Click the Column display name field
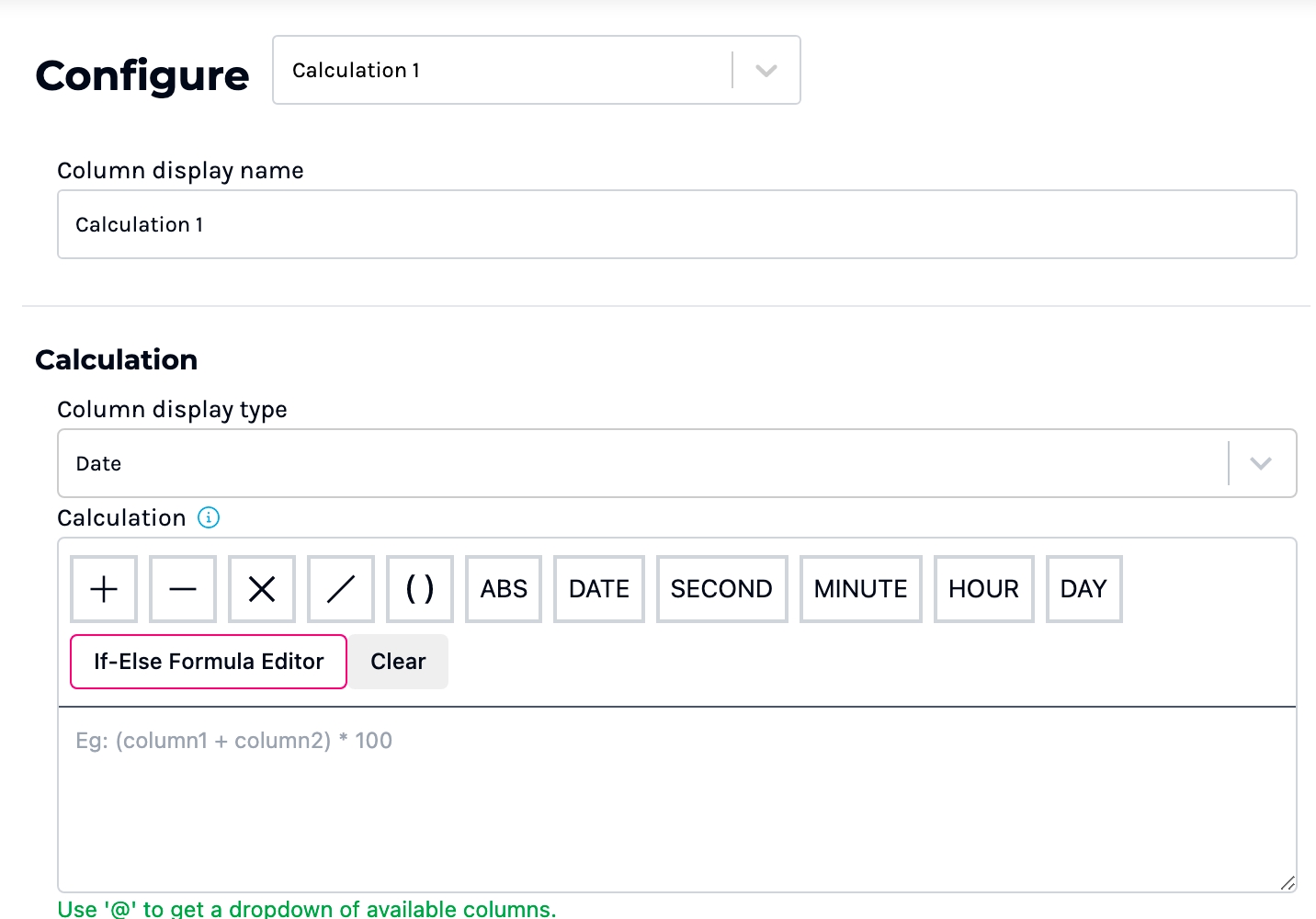 click(676, 224)
